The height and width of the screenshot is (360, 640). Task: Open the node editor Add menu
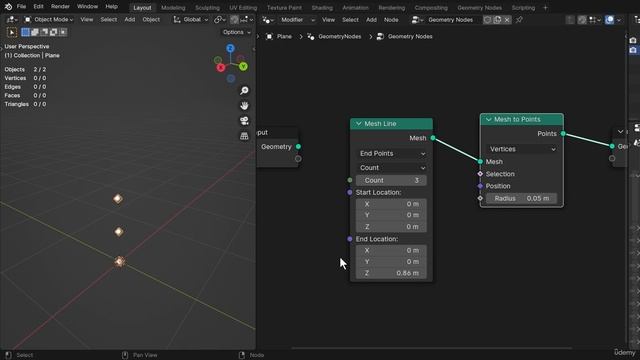pyautogui.click(x=371, y=20)
